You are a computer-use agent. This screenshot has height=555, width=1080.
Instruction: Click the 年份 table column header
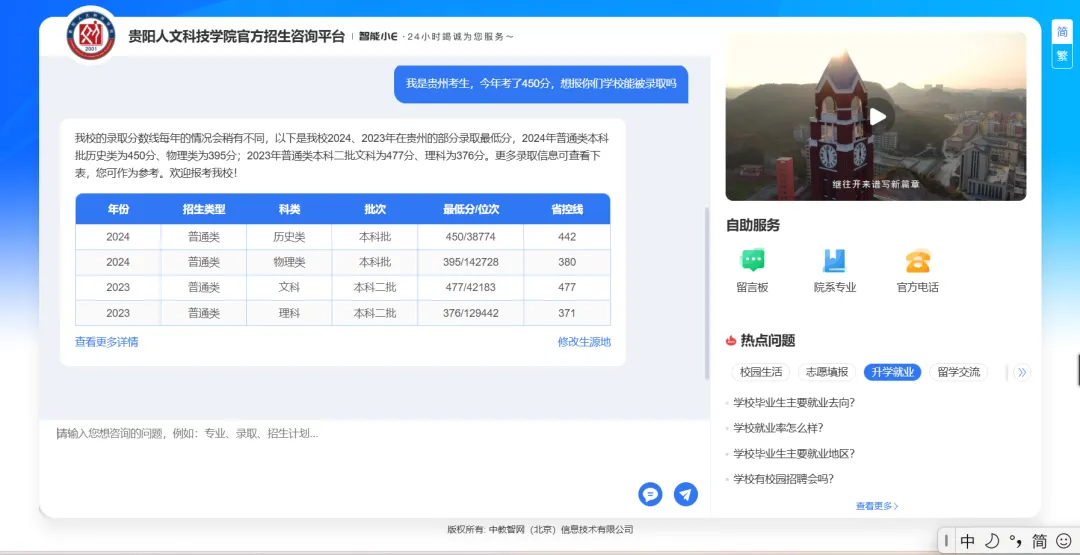click(118, 209)
